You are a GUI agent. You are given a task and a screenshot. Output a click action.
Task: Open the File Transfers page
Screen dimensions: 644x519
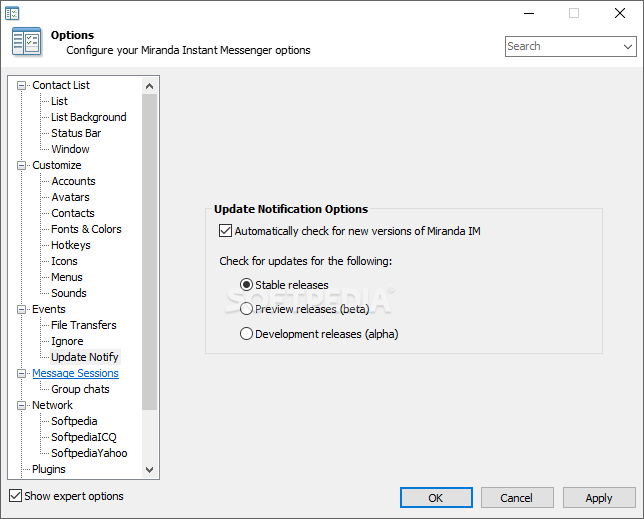(x=84, y=325)
